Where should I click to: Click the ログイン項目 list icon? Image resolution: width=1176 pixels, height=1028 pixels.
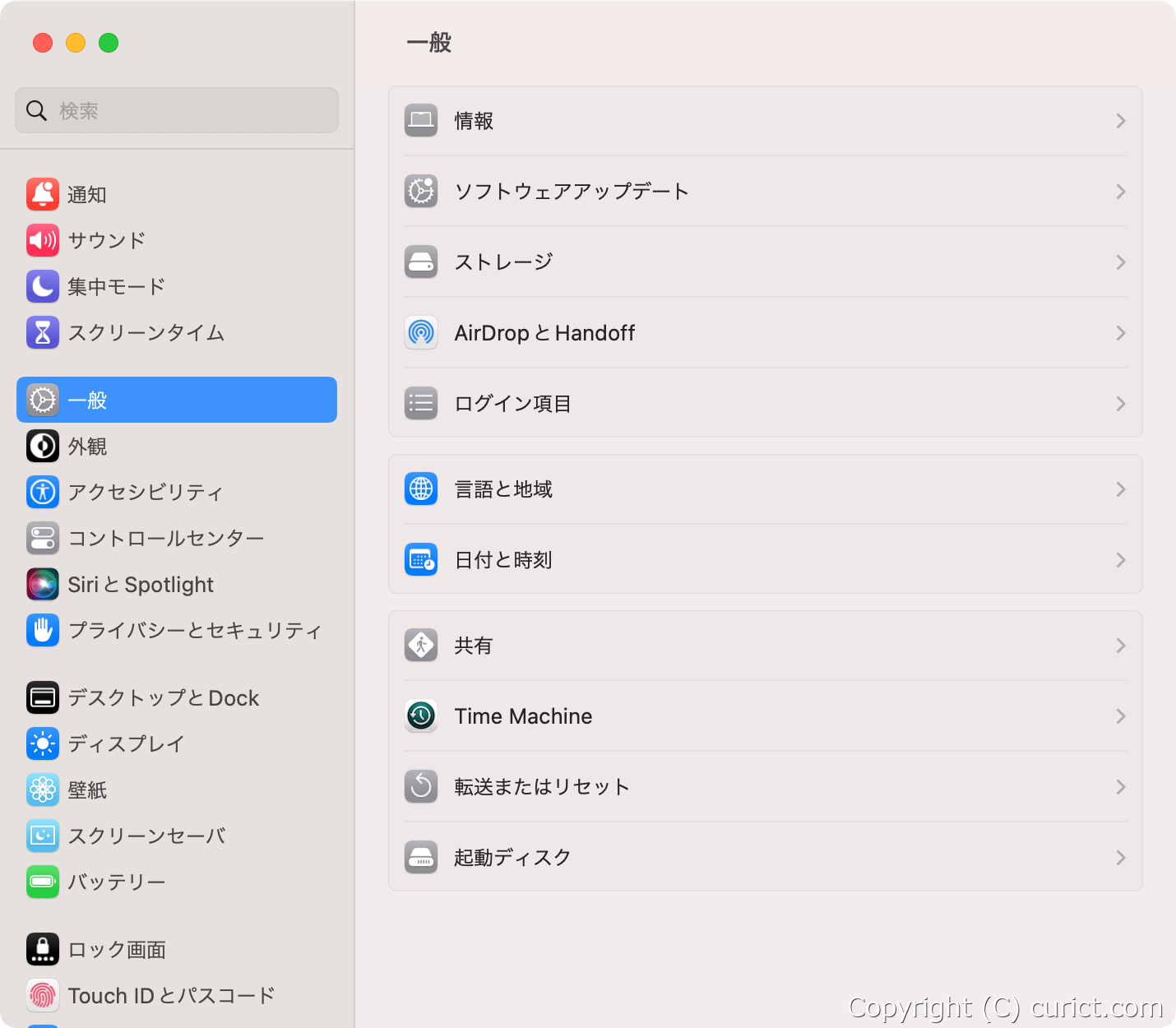421,404
